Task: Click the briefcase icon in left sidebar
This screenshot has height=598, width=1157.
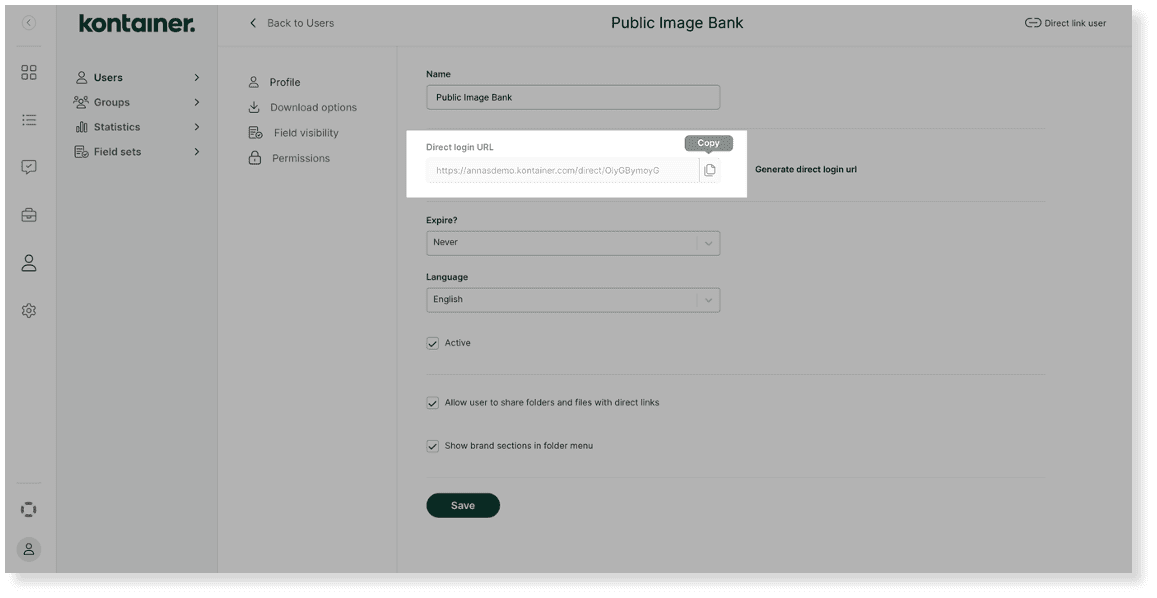Action: 28,214
